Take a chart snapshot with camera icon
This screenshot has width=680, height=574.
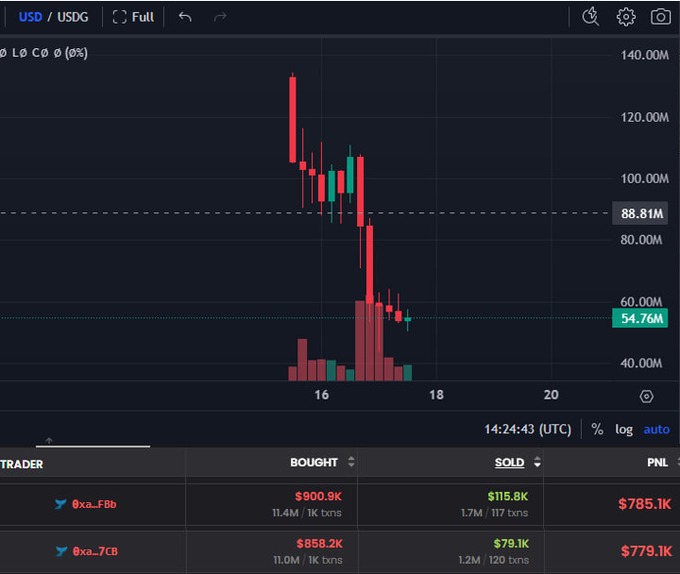[660, 17]
